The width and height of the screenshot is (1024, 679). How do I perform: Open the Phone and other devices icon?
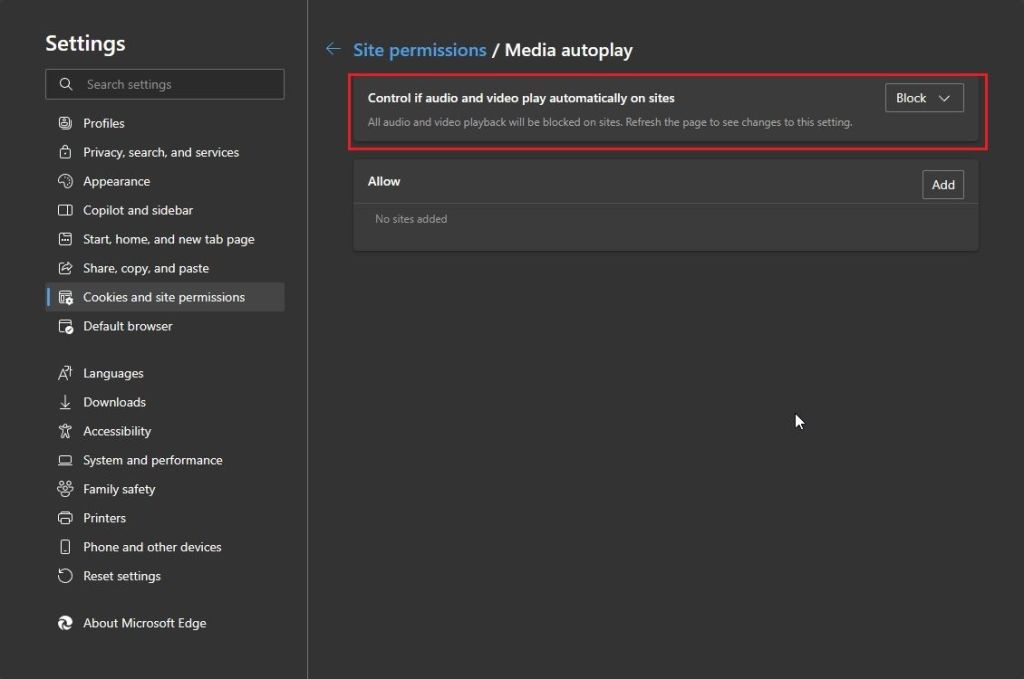(64, 546)
